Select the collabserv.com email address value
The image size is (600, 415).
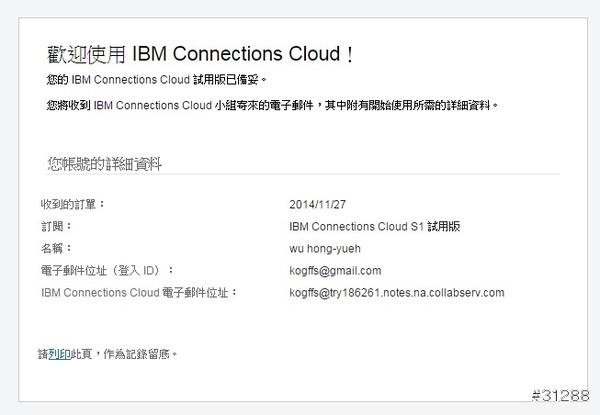coord(396,292)
